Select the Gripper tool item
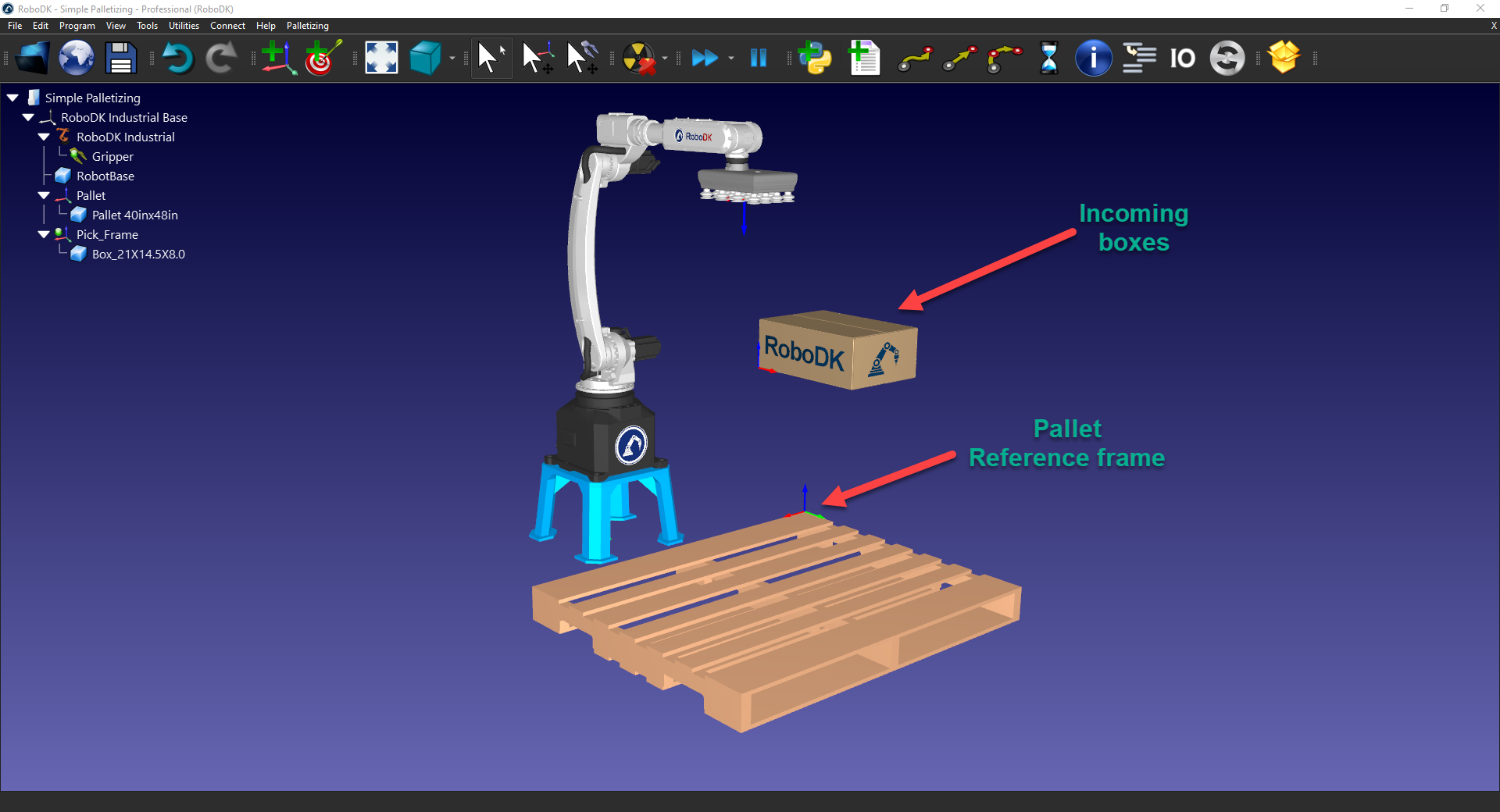 coord(112,156)
